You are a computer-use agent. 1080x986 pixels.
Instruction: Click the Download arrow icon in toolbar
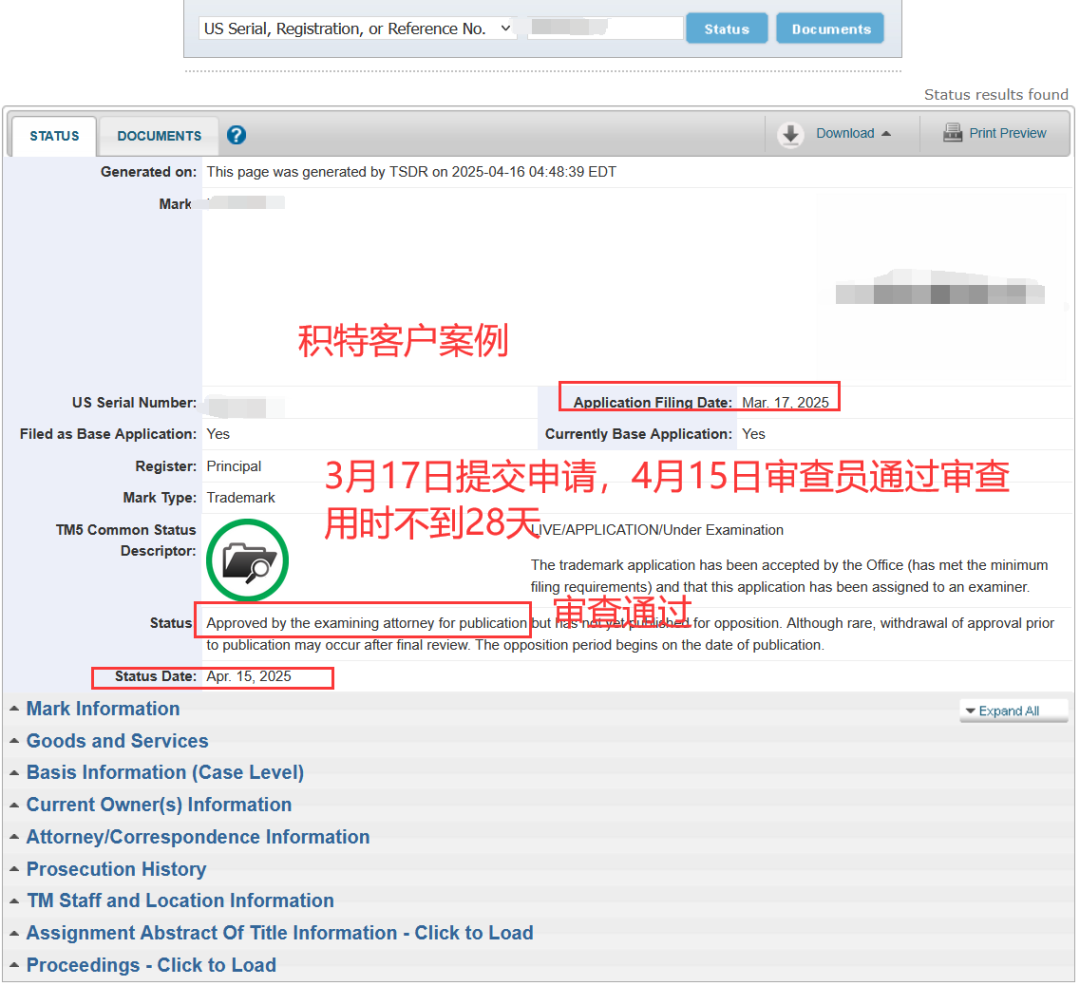789,132
